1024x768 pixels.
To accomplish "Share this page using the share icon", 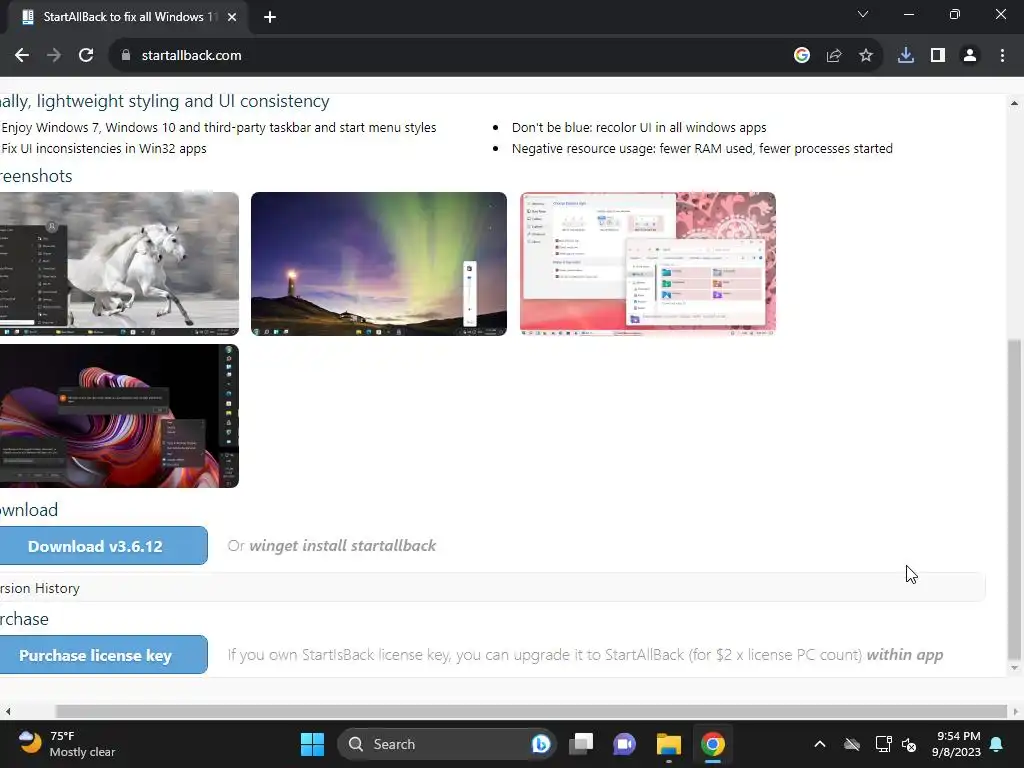I will point(834,56).
